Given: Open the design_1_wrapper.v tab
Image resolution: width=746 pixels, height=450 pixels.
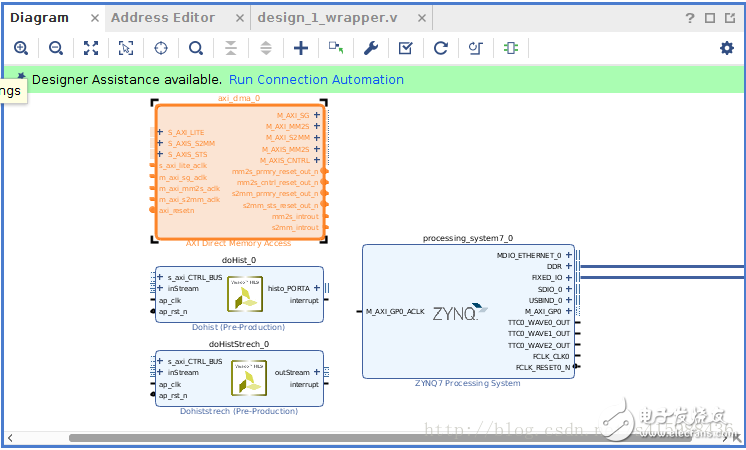Looking at the screenshot, I should pos(327,18).
